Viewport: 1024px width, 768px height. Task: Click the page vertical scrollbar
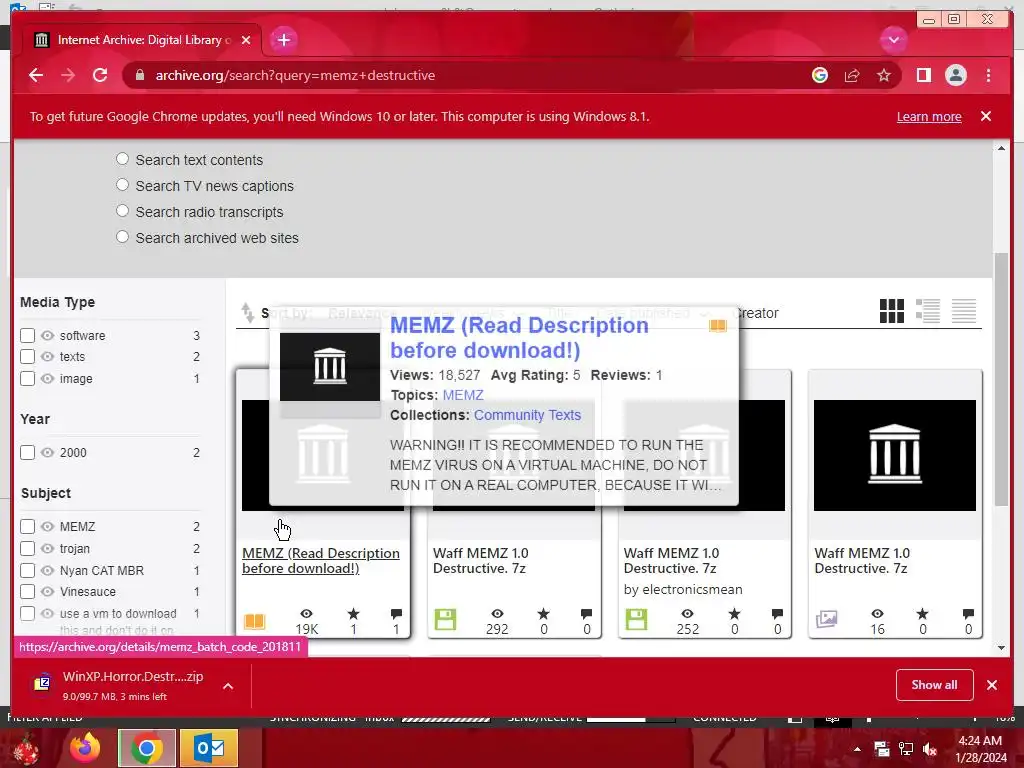pyautogui.click(x=1001, y=379)
